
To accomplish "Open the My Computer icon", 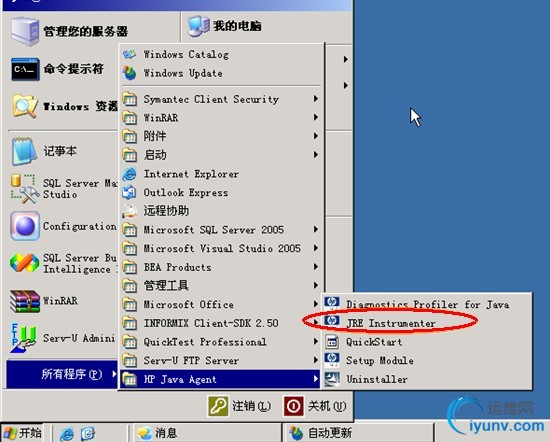I will click(x=199, y=26).
